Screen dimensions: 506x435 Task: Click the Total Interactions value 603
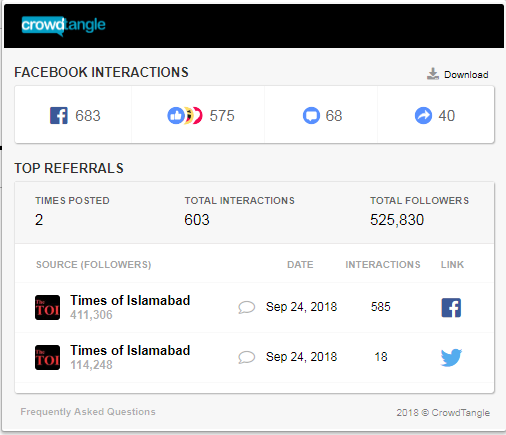197,220
